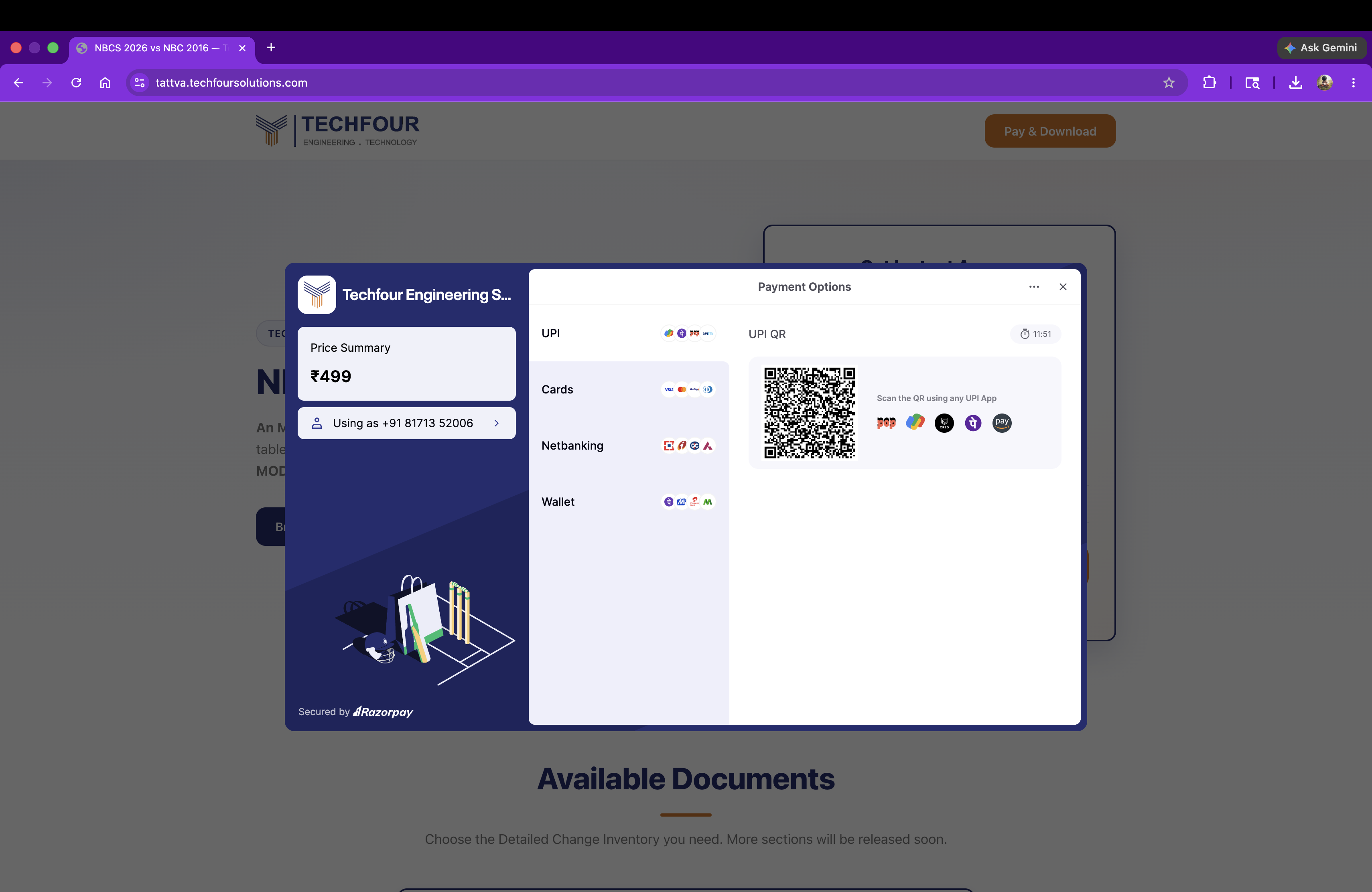View site information icon in address bar
This screenshot has height=892, width=1372.
point(140,82)
